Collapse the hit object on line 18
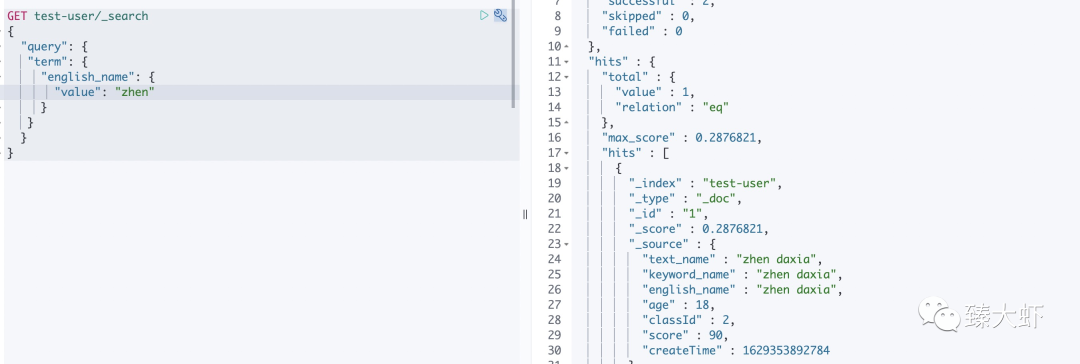This screenshot has height=364, width=1080. click(x=566, y=168)
